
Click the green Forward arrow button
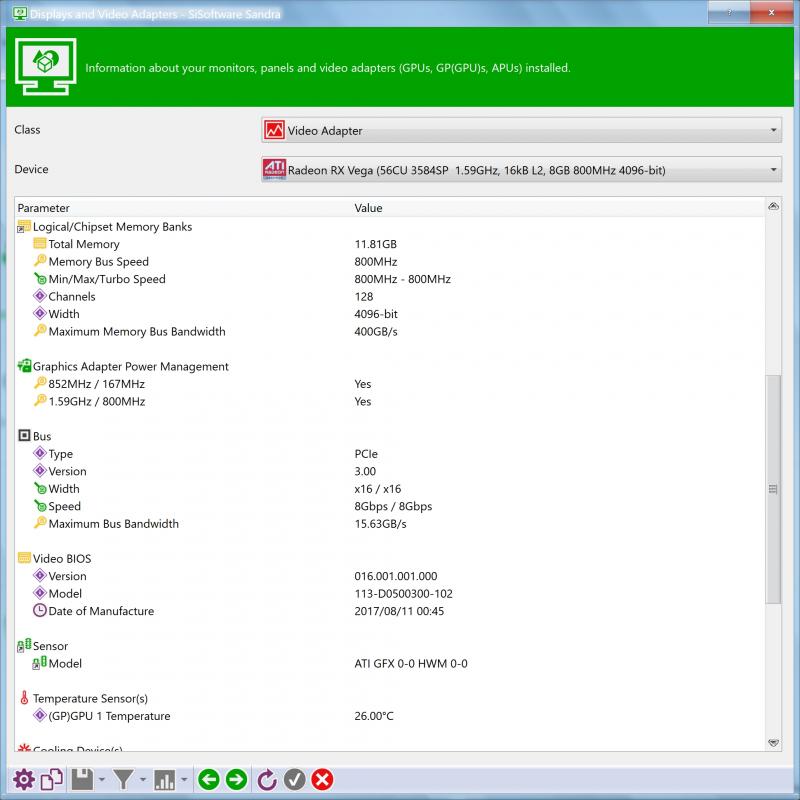236,780
